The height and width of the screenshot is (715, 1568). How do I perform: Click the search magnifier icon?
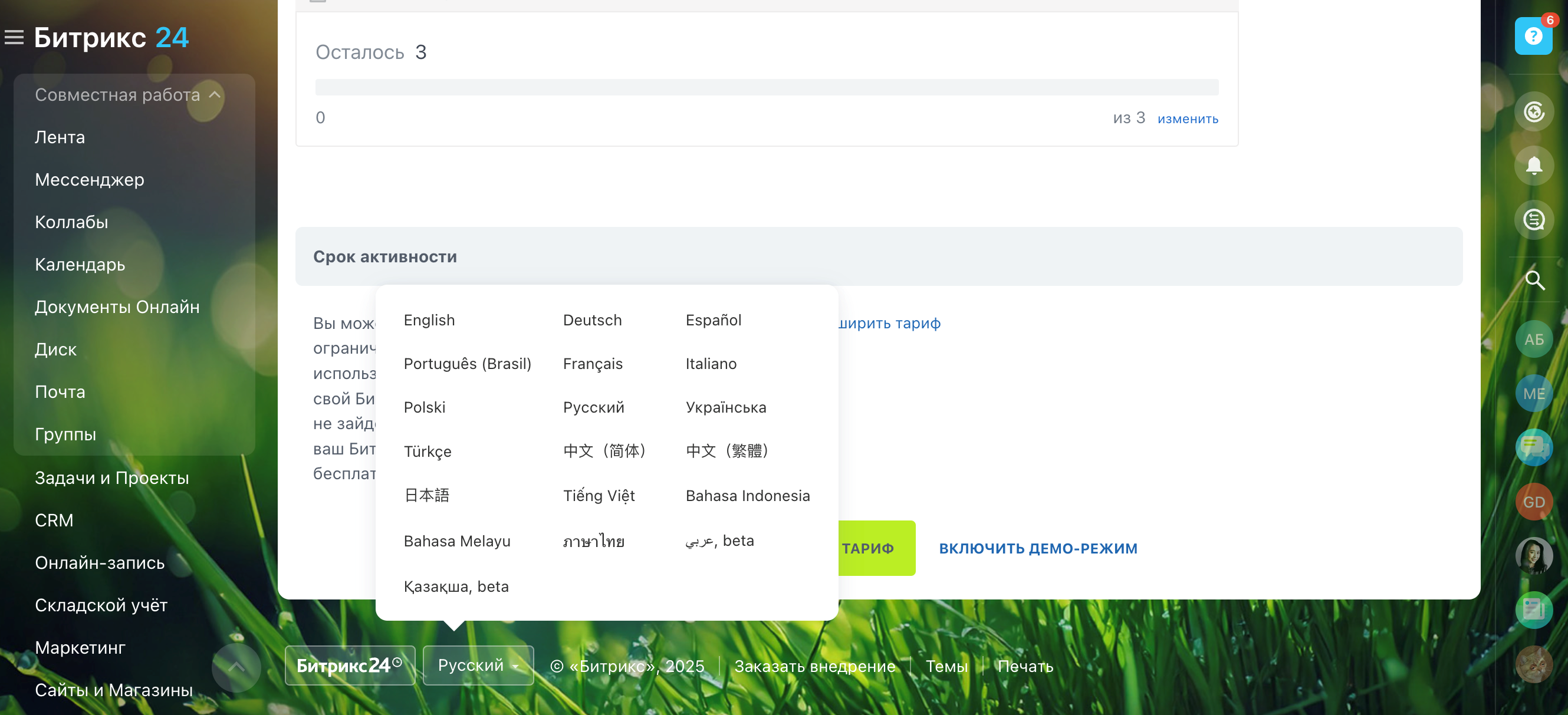tap(1533, 281)
